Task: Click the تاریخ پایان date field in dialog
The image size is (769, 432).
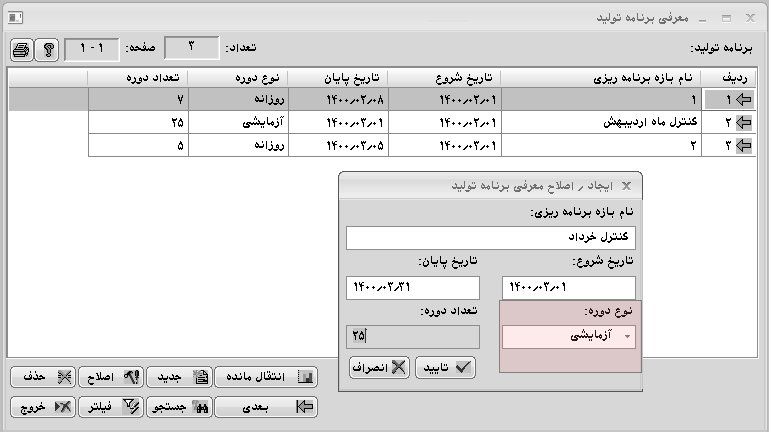Action: coord(412,288)
